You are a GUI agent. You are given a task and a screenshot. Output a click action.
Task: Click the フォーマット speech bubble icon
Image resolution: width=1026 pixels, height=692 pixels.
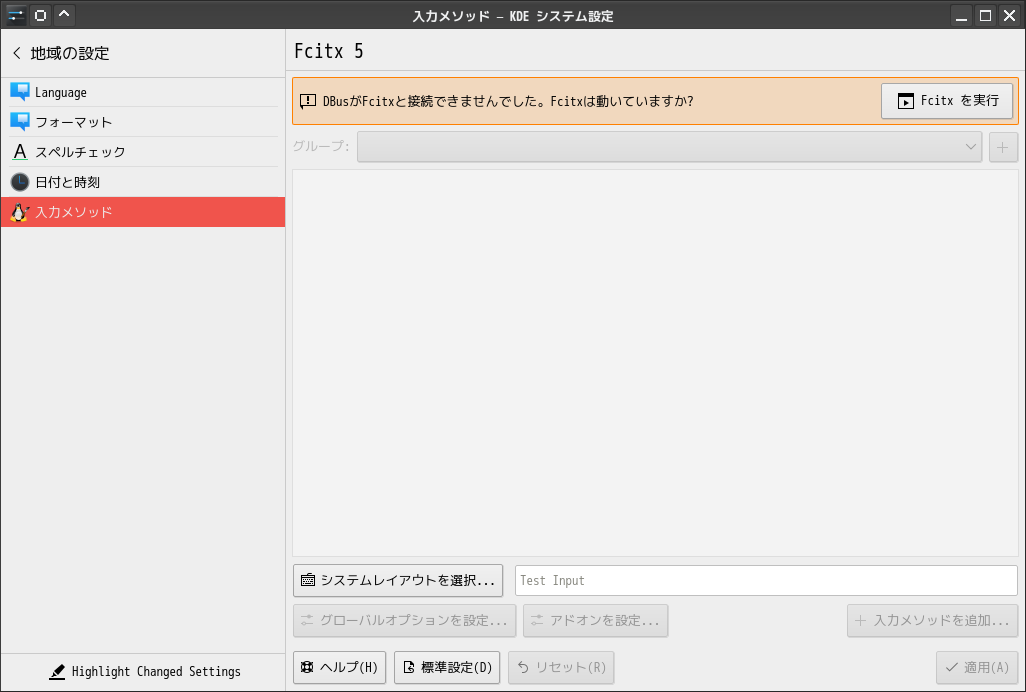tap(20, 122)
